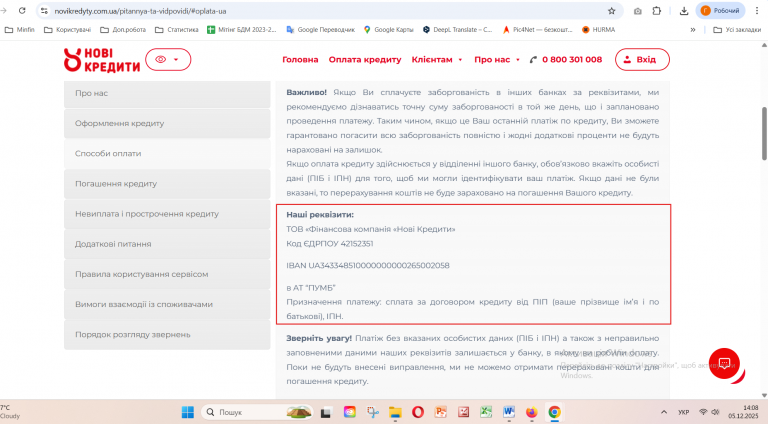Click scrollbar down arrow
This screenshot has height=424, width=768.
[x=764, y=395]
